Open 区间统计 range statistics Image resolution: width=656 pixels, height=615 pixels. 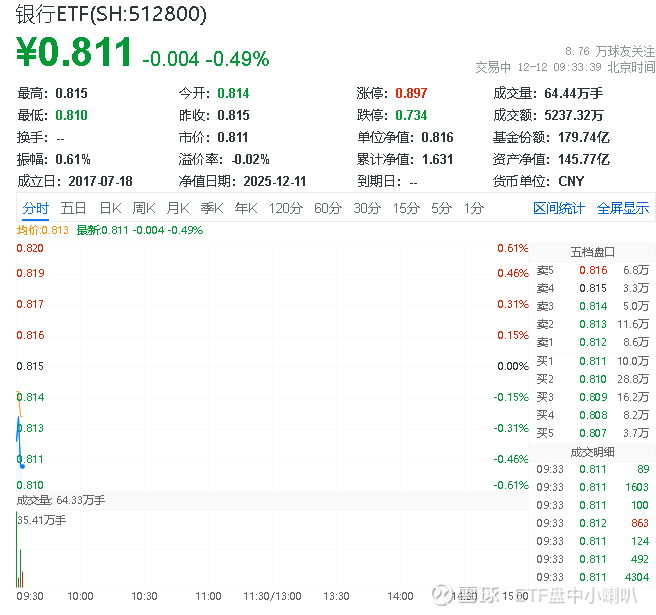[x=559, y=208]
